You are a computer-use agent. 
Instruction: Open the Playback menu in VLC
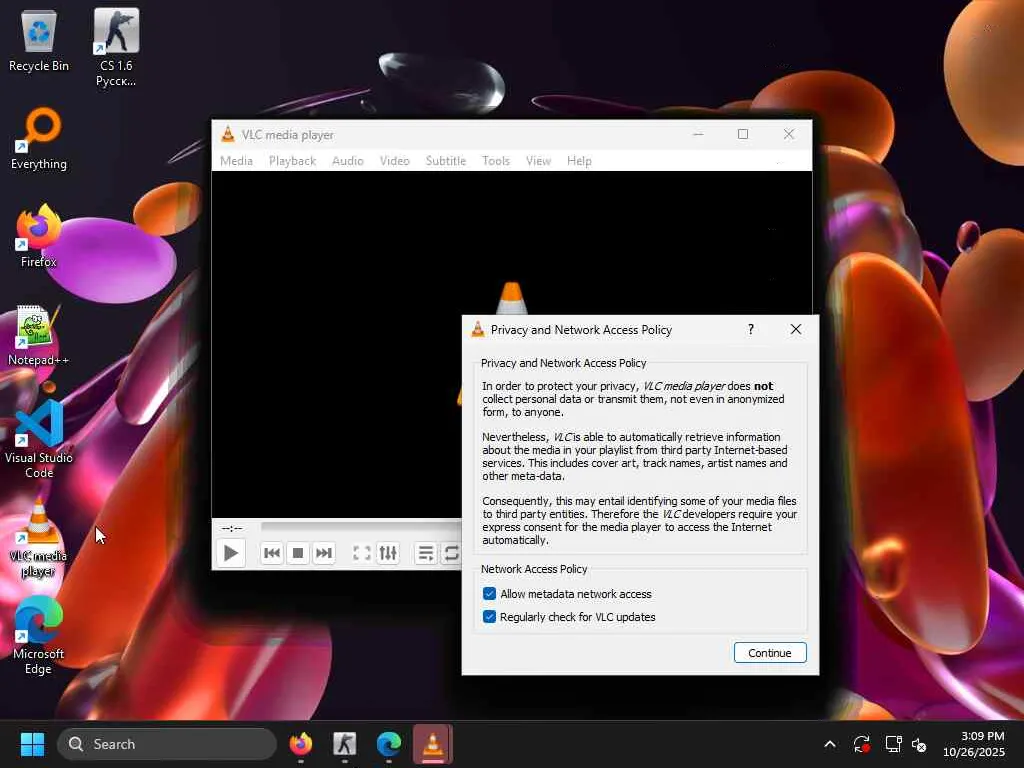pos(293,161)
